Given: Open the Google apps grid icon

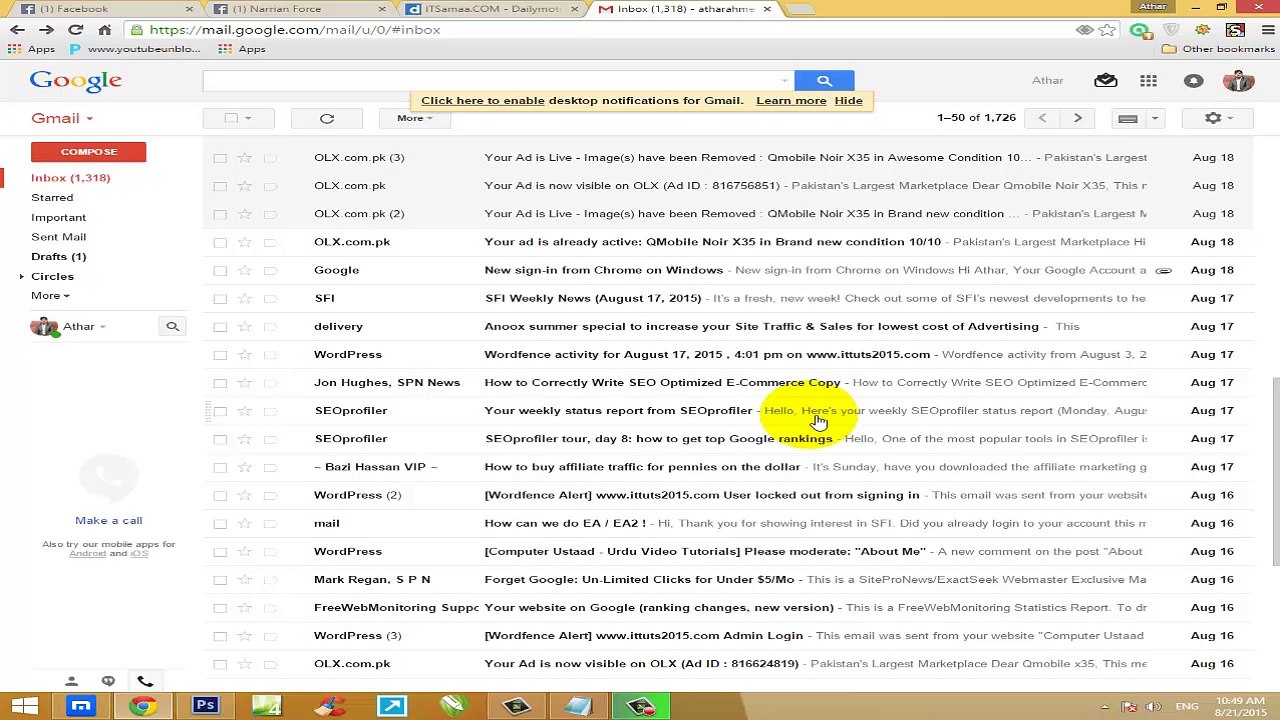Looking at the screenshot, I should (x=1148, y=81).
